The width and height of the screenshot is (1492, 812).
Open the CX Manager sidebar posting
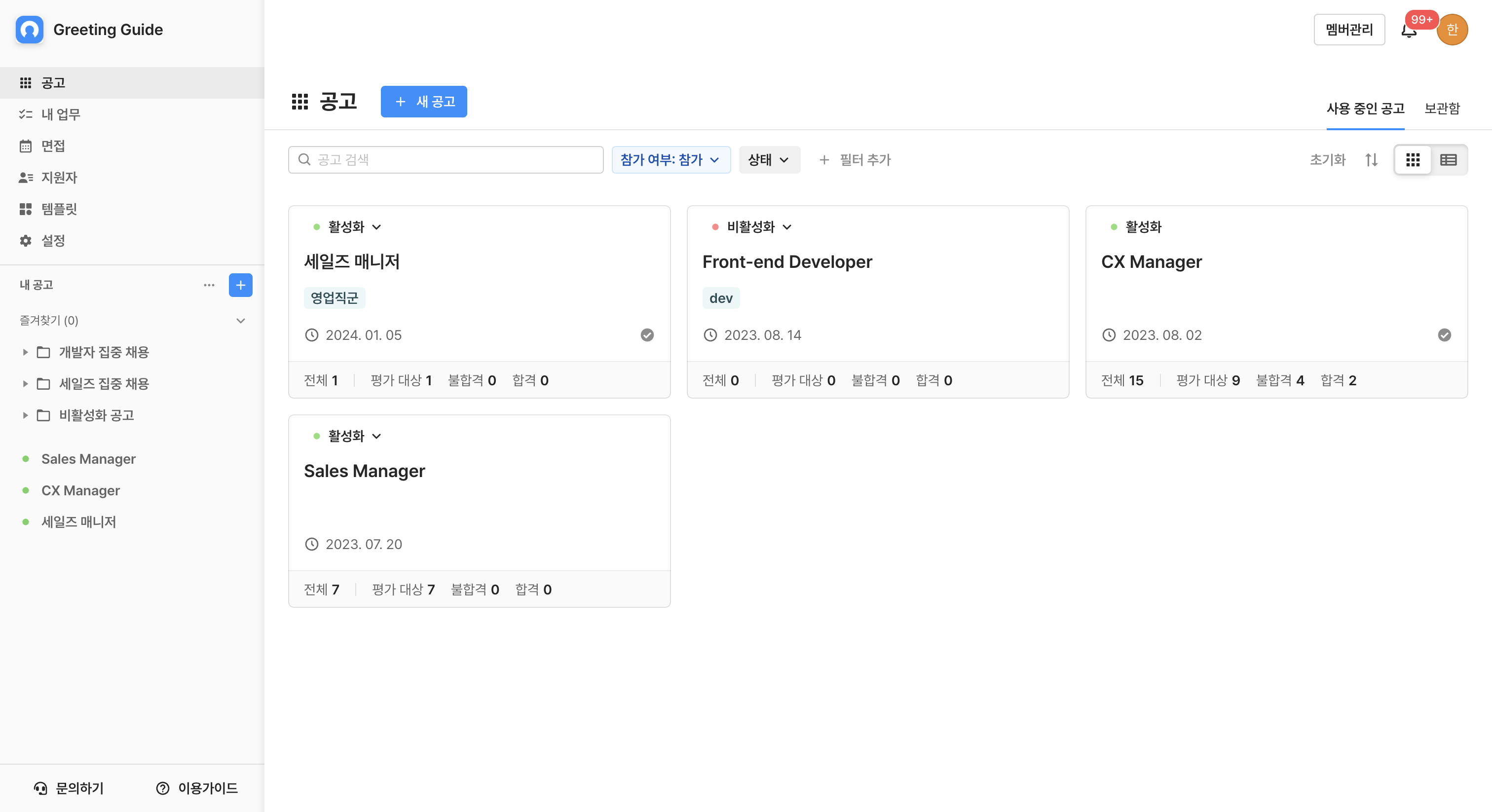tap(80, 490)
